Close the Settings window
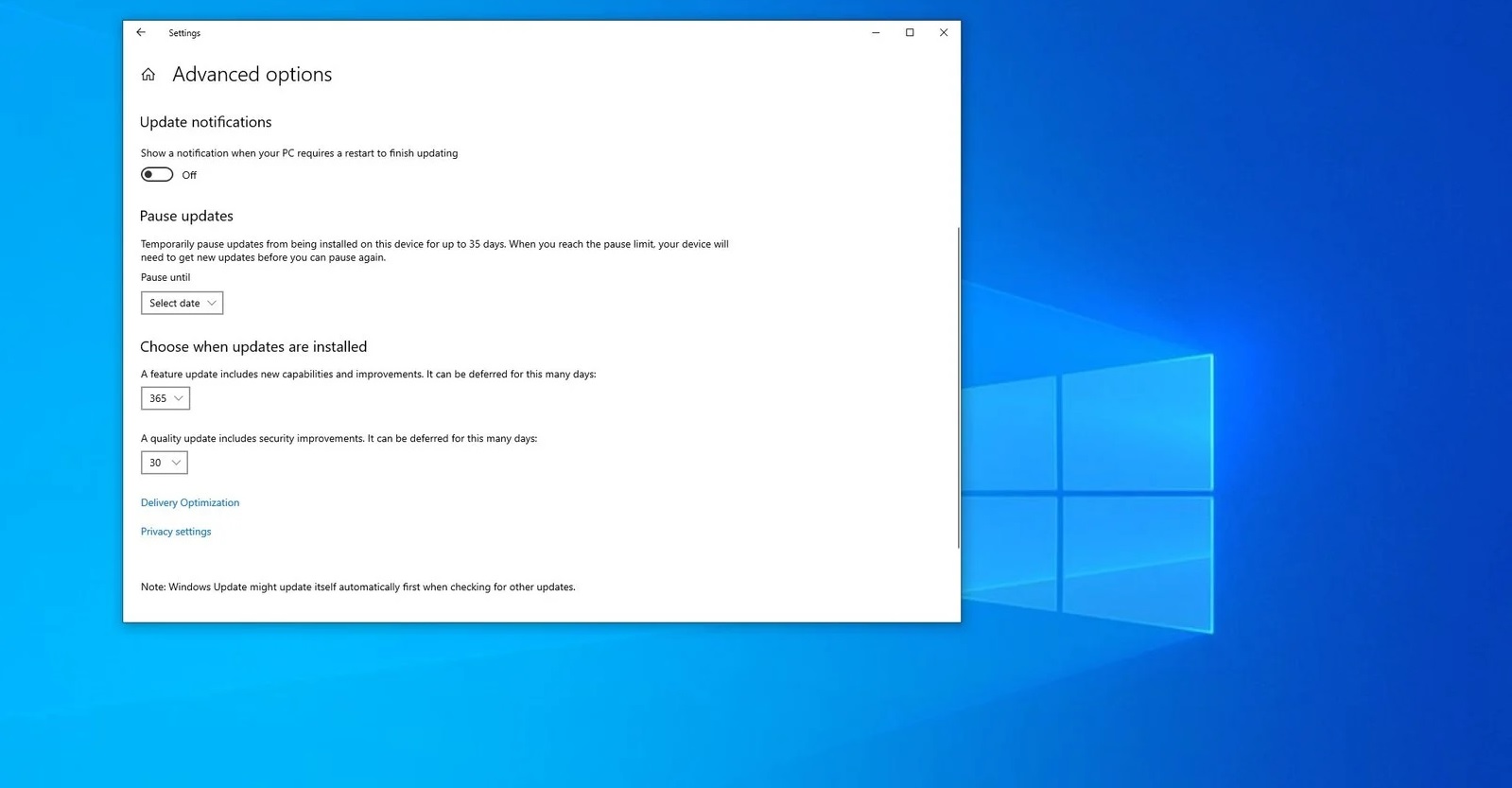The image size is (1512, 788). [944, 32]
